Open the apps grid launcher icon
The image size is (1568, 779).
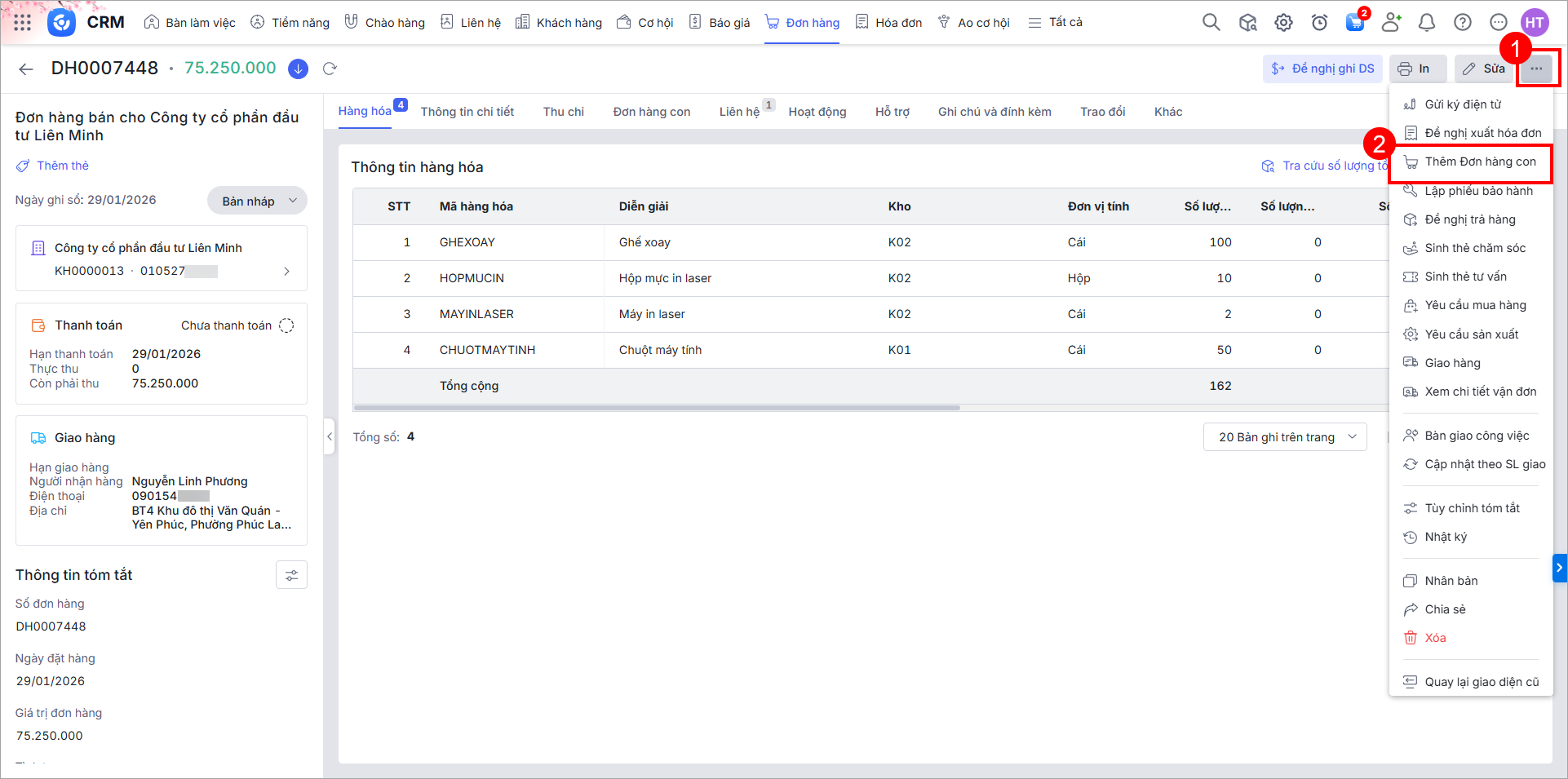(23, 23)
